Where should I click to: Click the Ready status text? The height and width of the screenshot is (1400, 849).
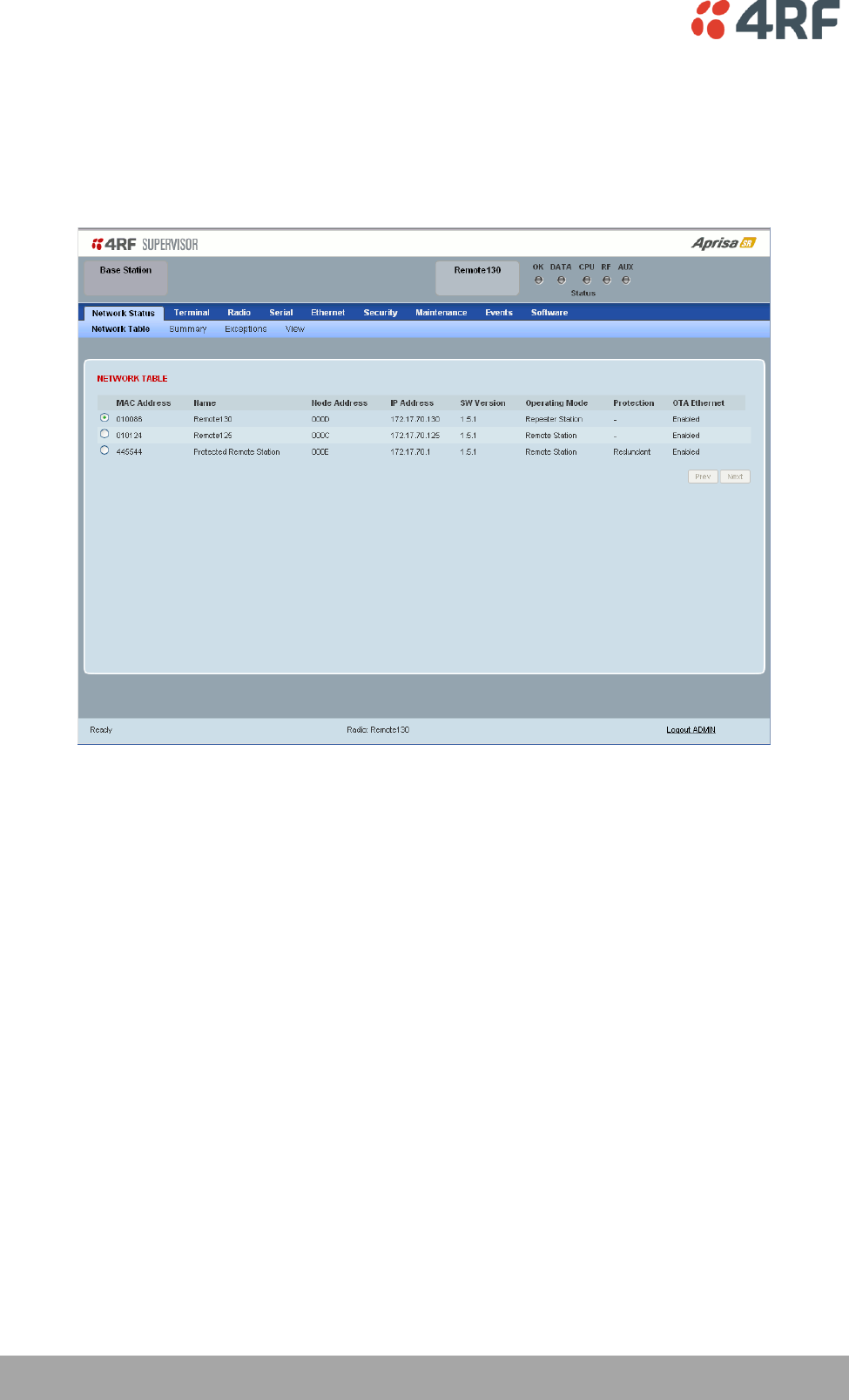[x=101, y=730]
